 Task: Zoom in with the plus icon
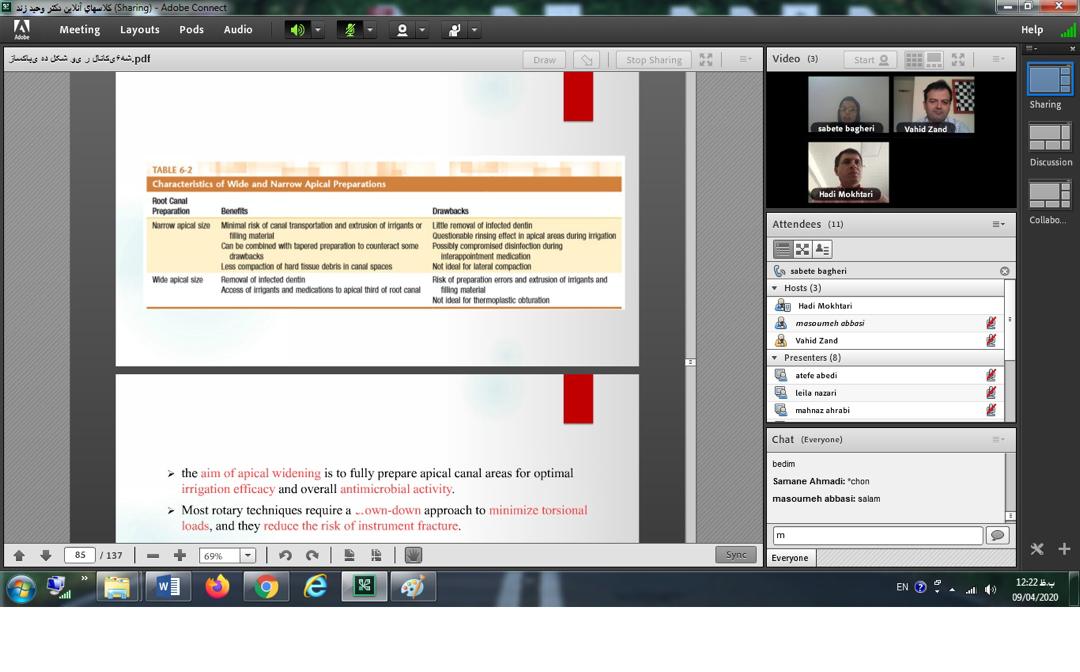[180, 555]
